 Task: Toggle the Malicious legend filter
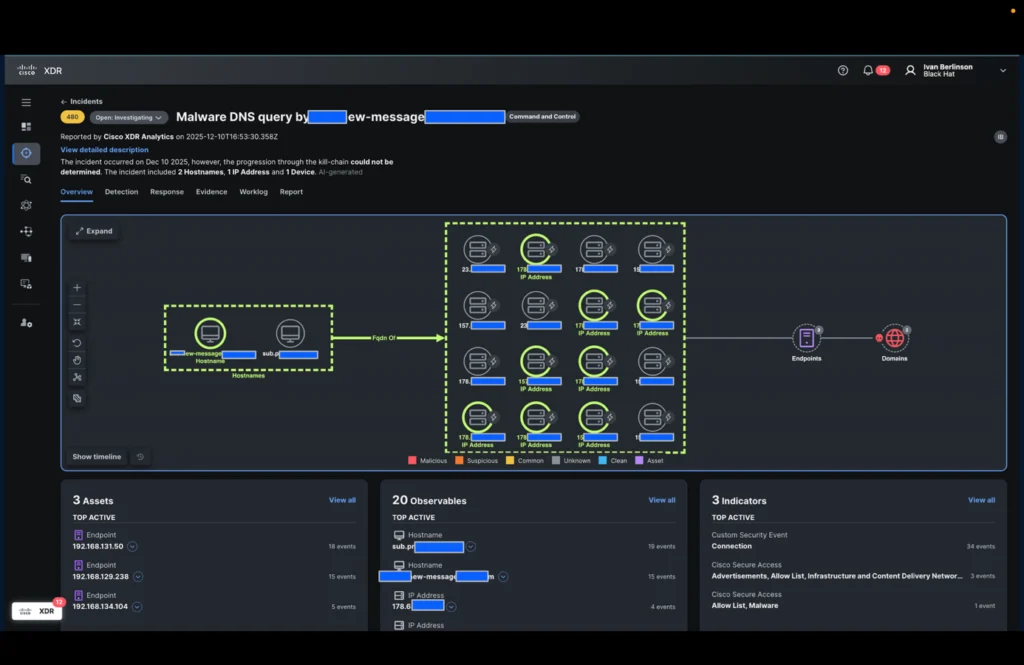coord(428,461)
